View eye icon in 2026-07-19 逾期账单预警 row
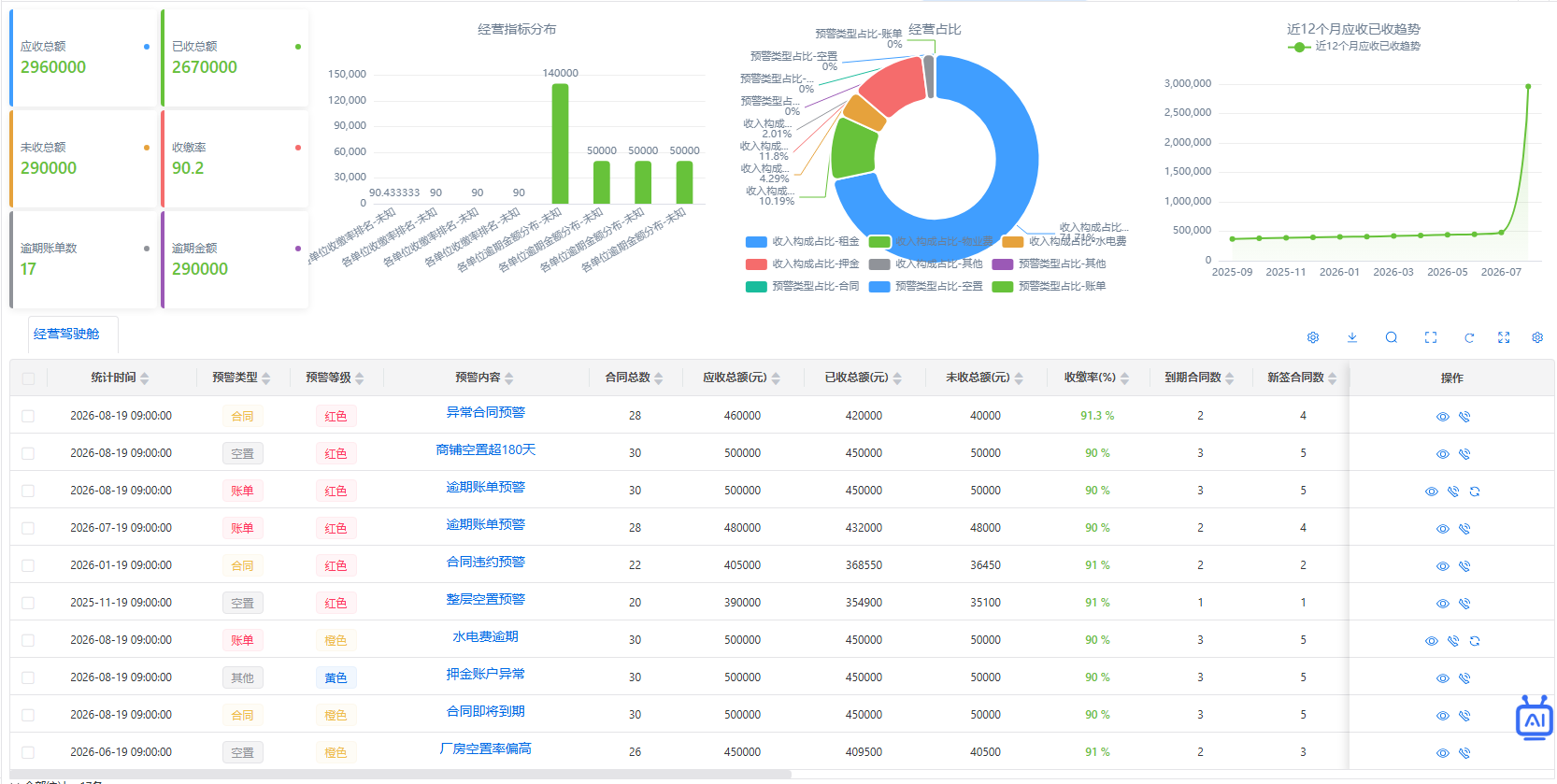 point(1443,529)
